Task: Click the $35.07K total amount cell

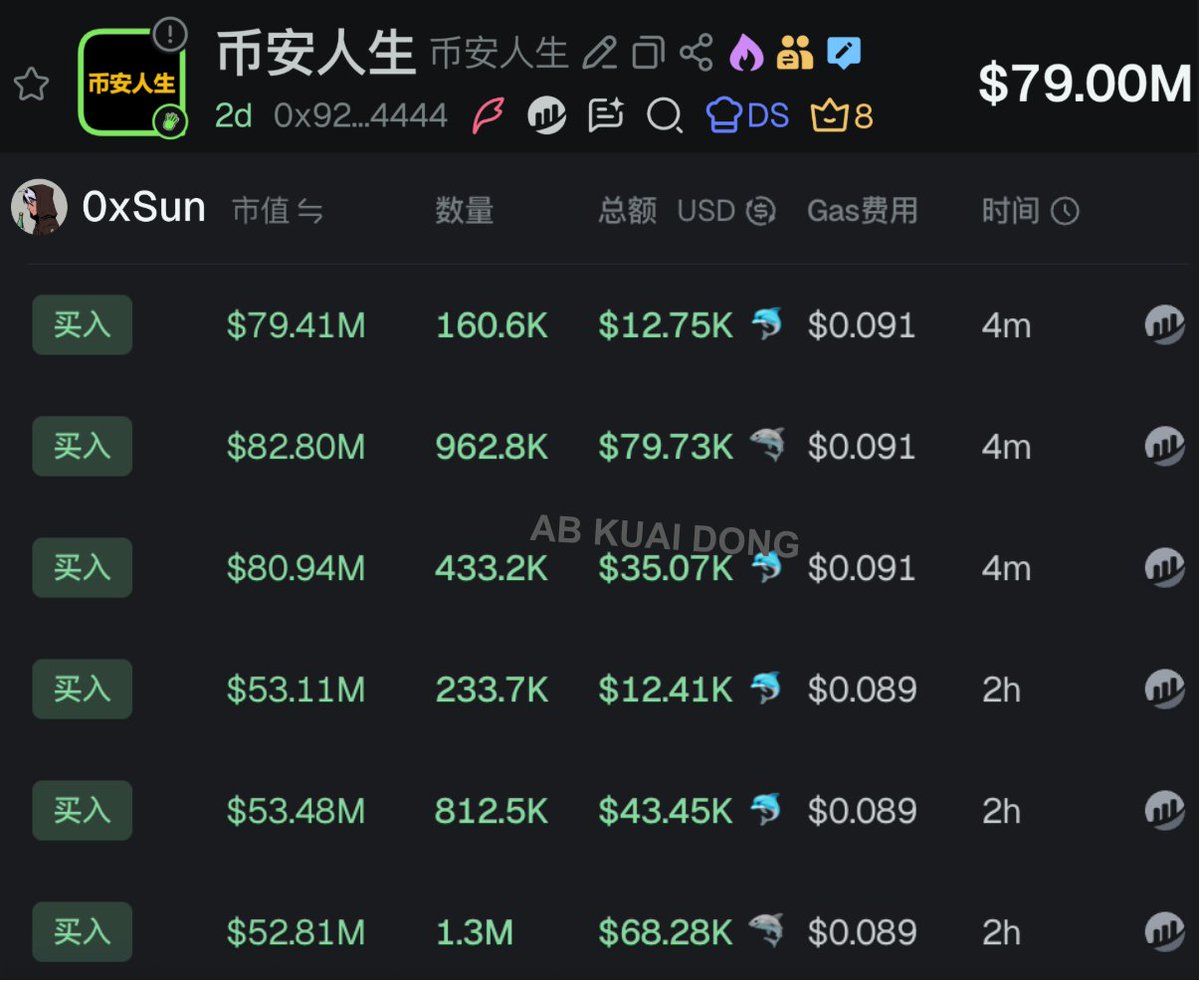Action: click(666, 569)
